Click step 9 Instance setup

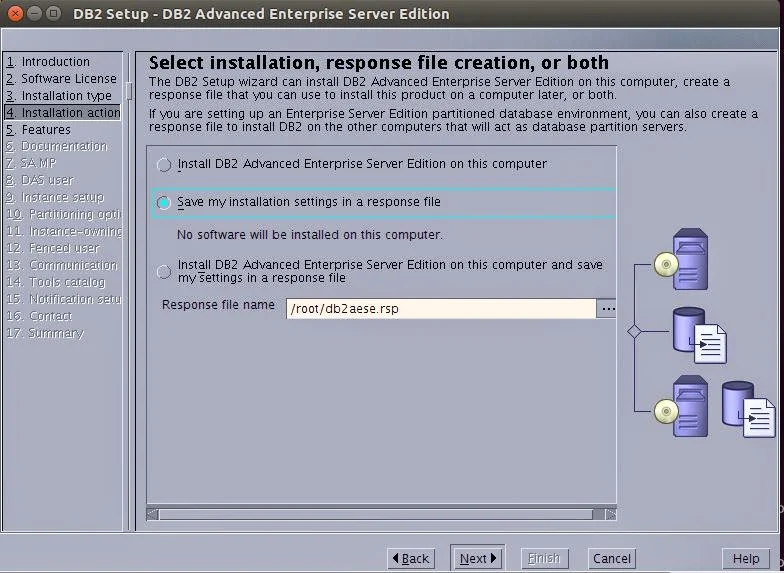pos(54,197)
